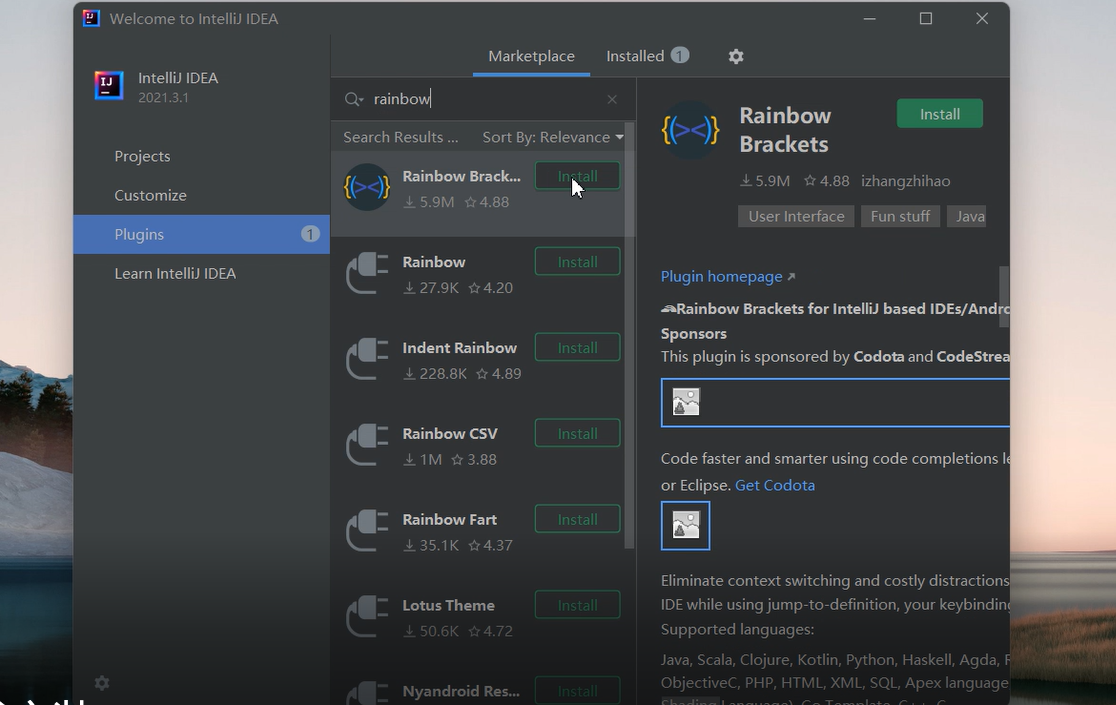Click the 2021.3.1 version text
Image resolution: width=1116 pixels, height=705 pixels.
(163, 97)
